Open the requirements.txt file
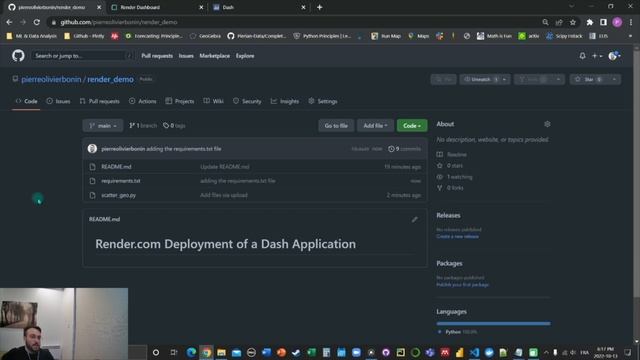 [x=121, y=181]
